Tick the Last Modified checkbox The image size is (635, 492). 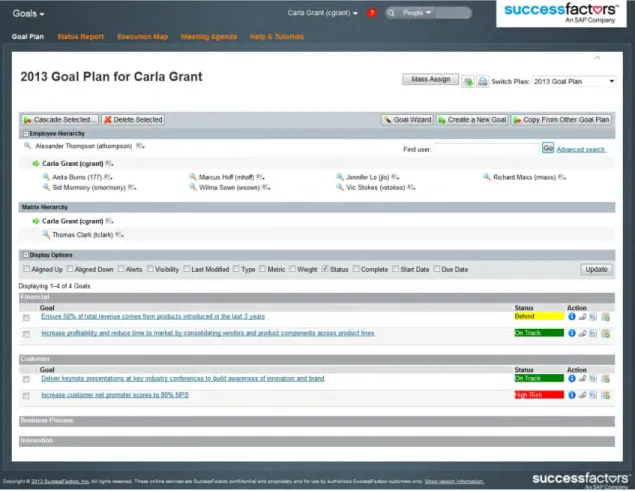186,269
